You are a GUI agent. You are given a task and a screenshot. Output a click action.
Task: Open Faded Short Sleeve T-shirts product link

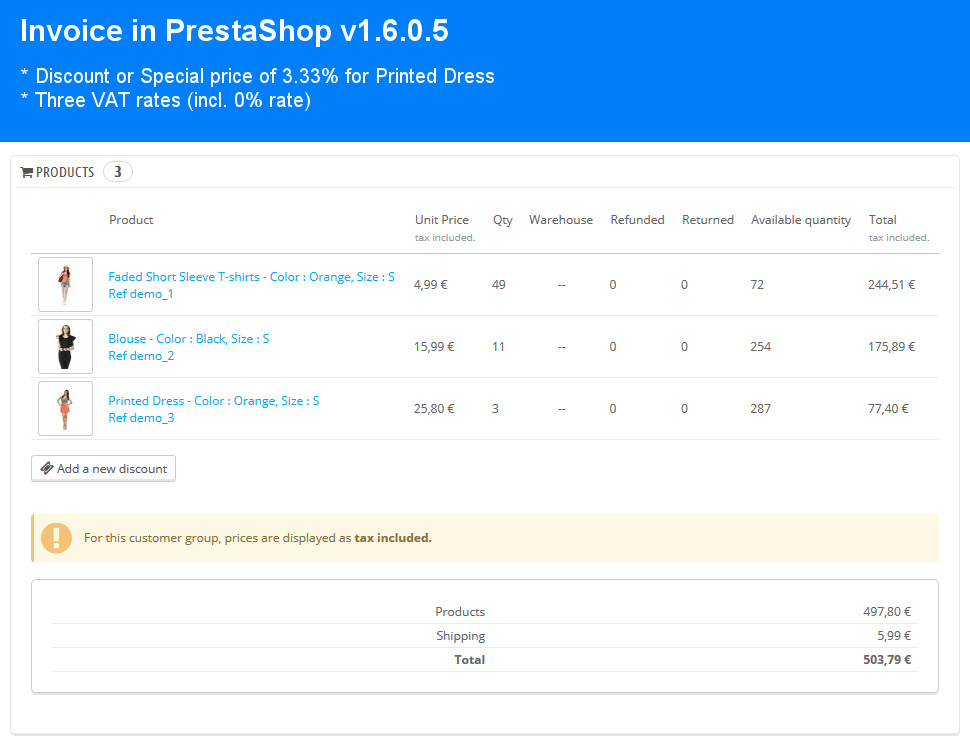coord(251,285)
